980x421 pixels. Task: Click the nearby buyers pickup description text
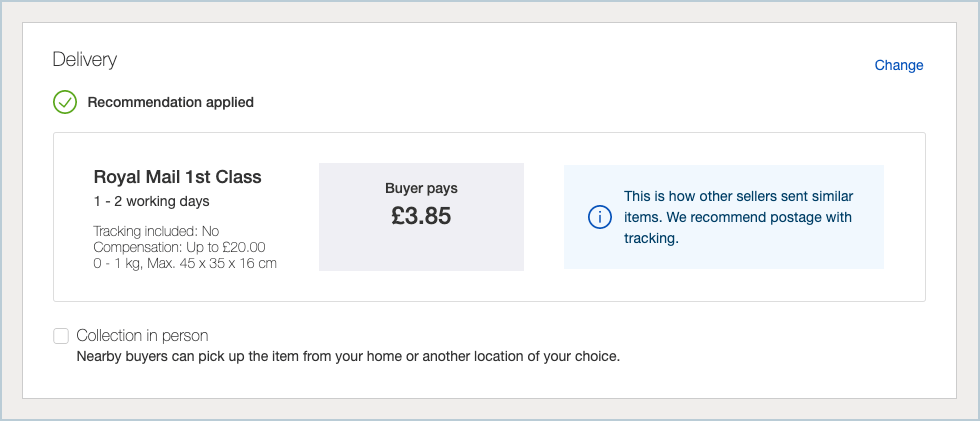tap(348, 358)
